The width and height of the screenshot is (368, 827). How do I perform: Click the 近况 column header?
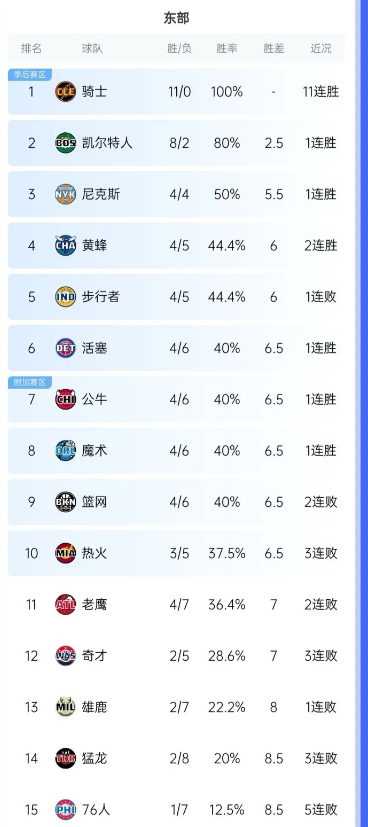(321, 49)
